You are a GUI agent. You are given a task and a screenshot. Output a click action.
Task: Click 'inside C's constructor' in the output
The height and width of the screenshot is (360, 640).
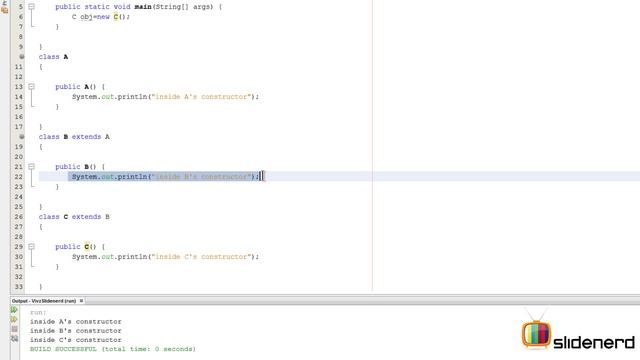pyautogui.click(x=76, y=340)
